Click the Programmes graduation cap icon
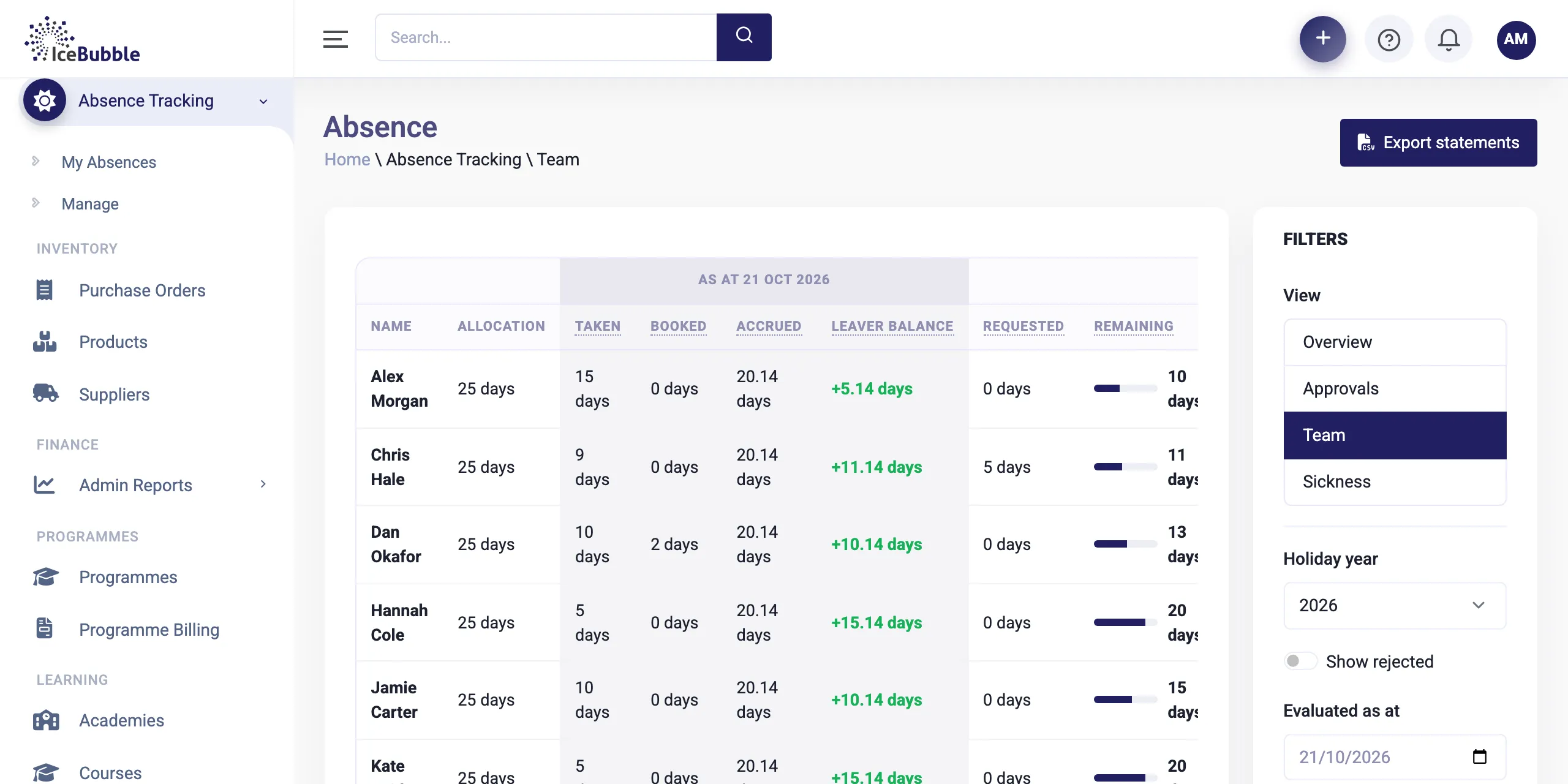 coord(45,577)
